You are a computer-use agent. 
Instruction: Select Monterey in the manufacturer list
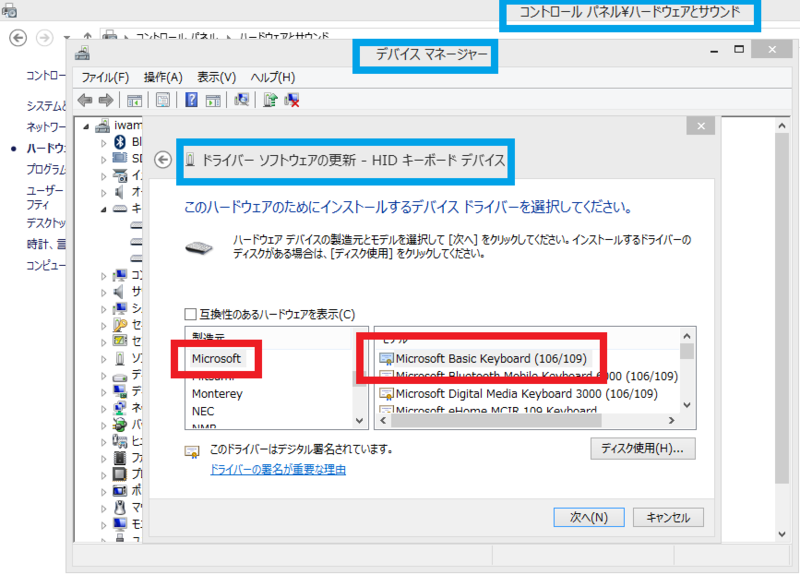click(217, 393)
